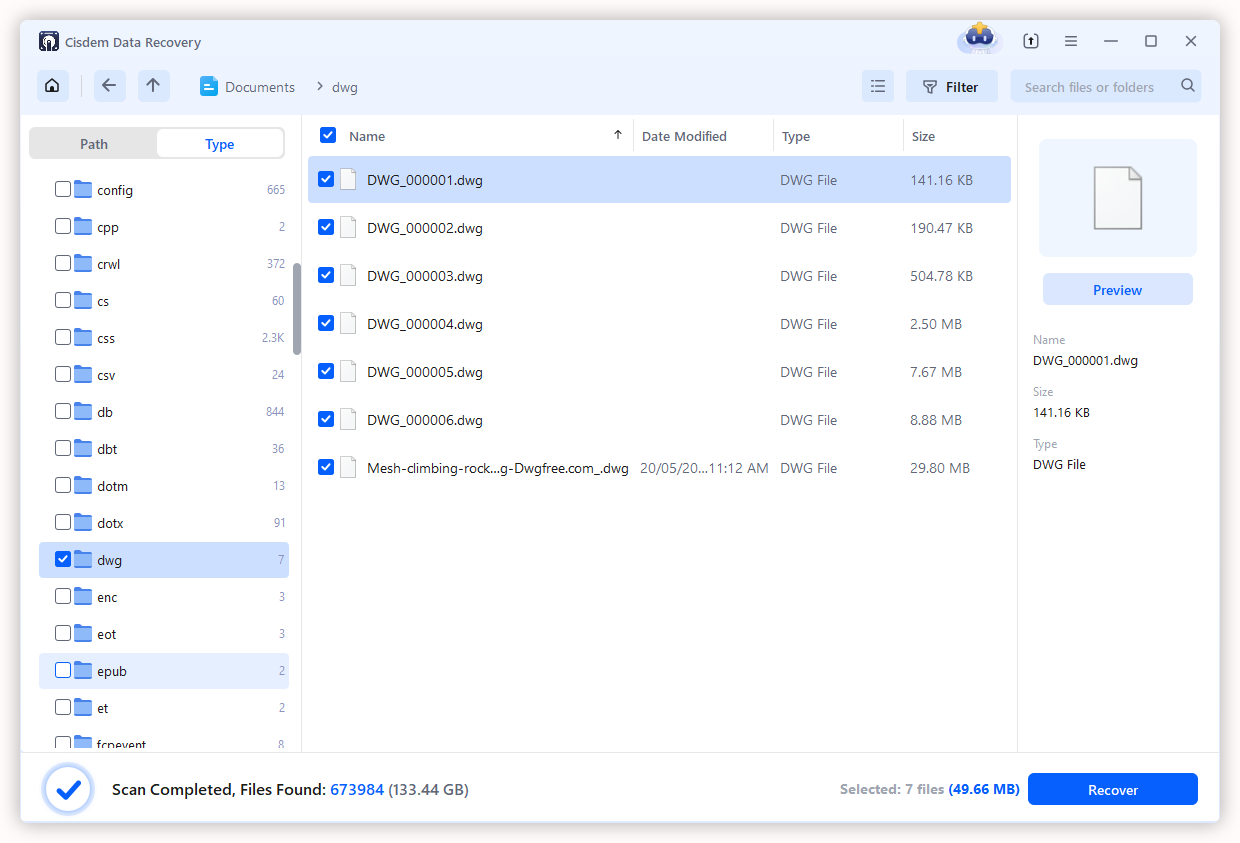Go up one folder with the Up arrow
1240x843 pixels.
pyautogui.click(x=154, y=86)
